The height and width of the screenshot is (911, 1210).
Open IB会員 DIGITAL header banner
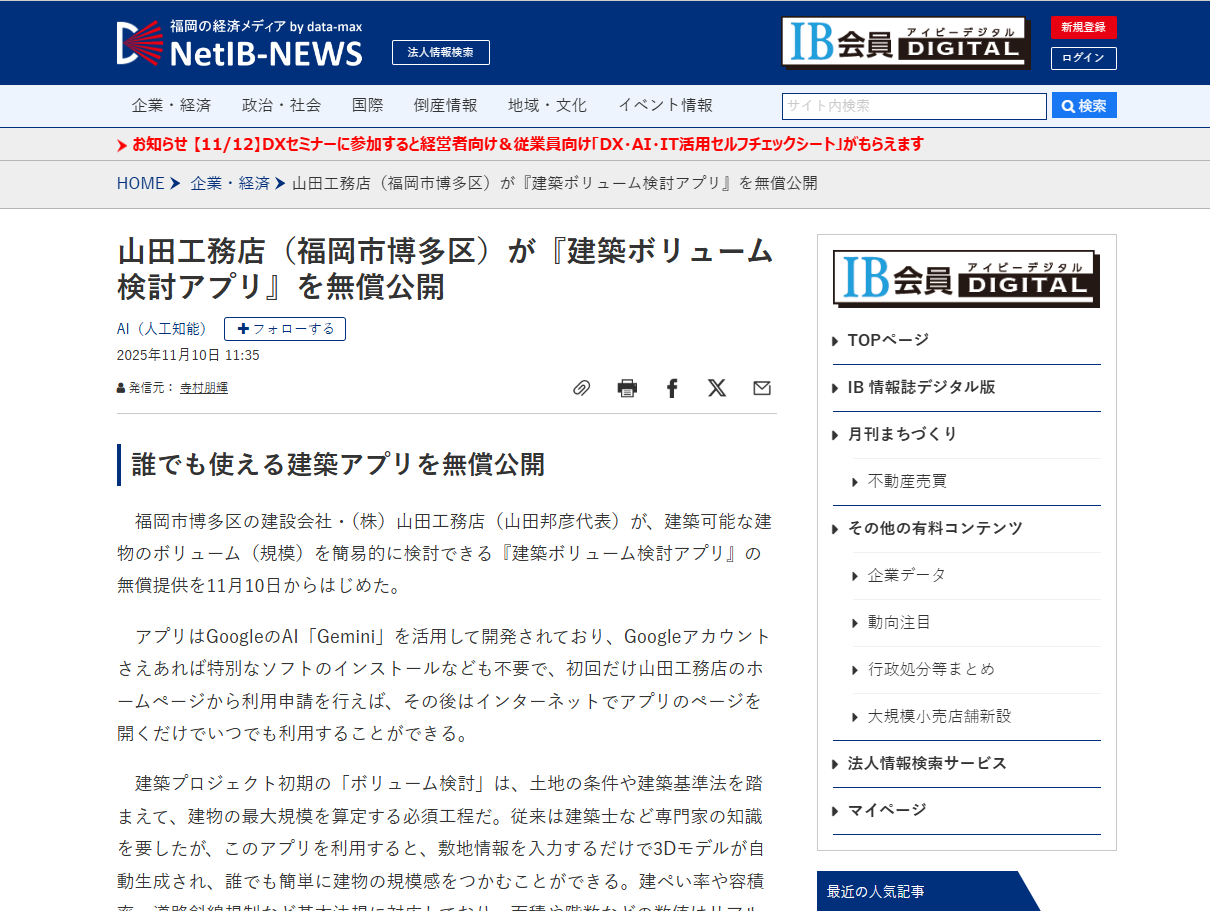[x=905, y=43]
